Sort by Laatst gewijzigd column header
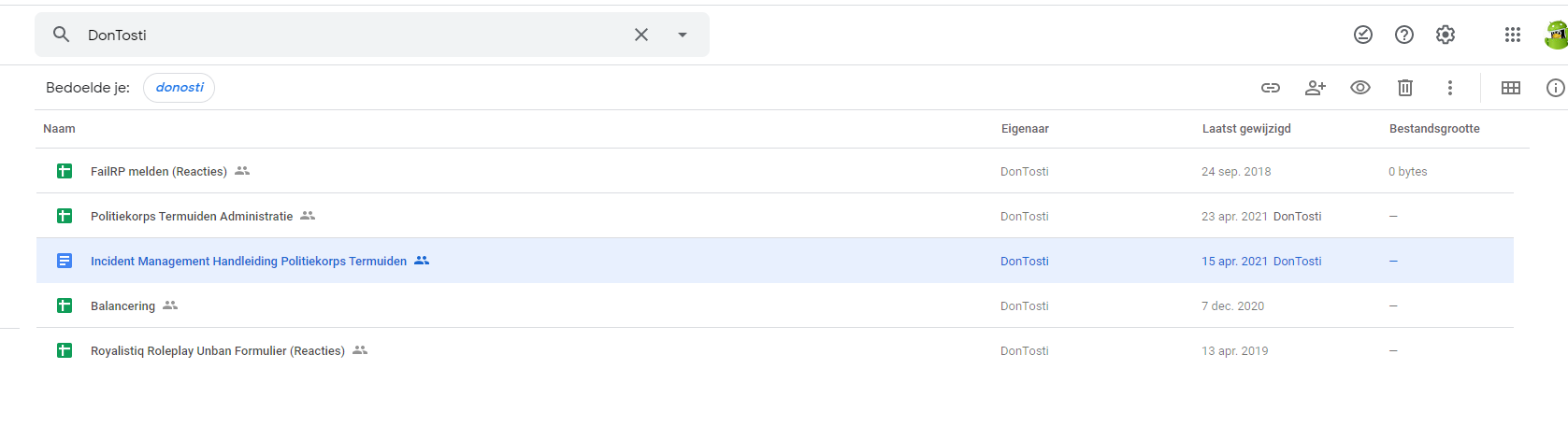 (x=1245, y=129)
